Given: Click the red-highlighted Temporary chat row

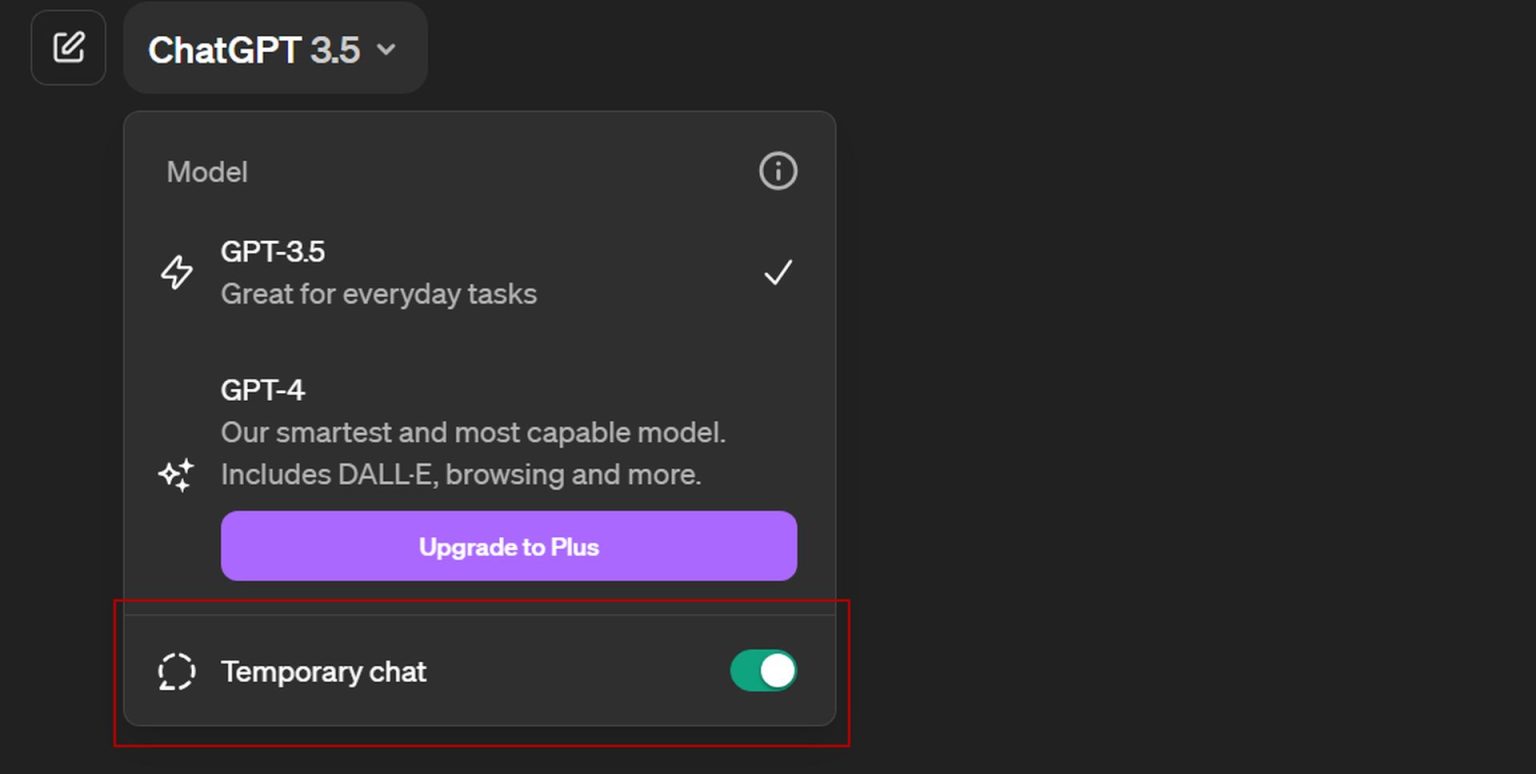Looking at the screenshot, I should point(480,670).
